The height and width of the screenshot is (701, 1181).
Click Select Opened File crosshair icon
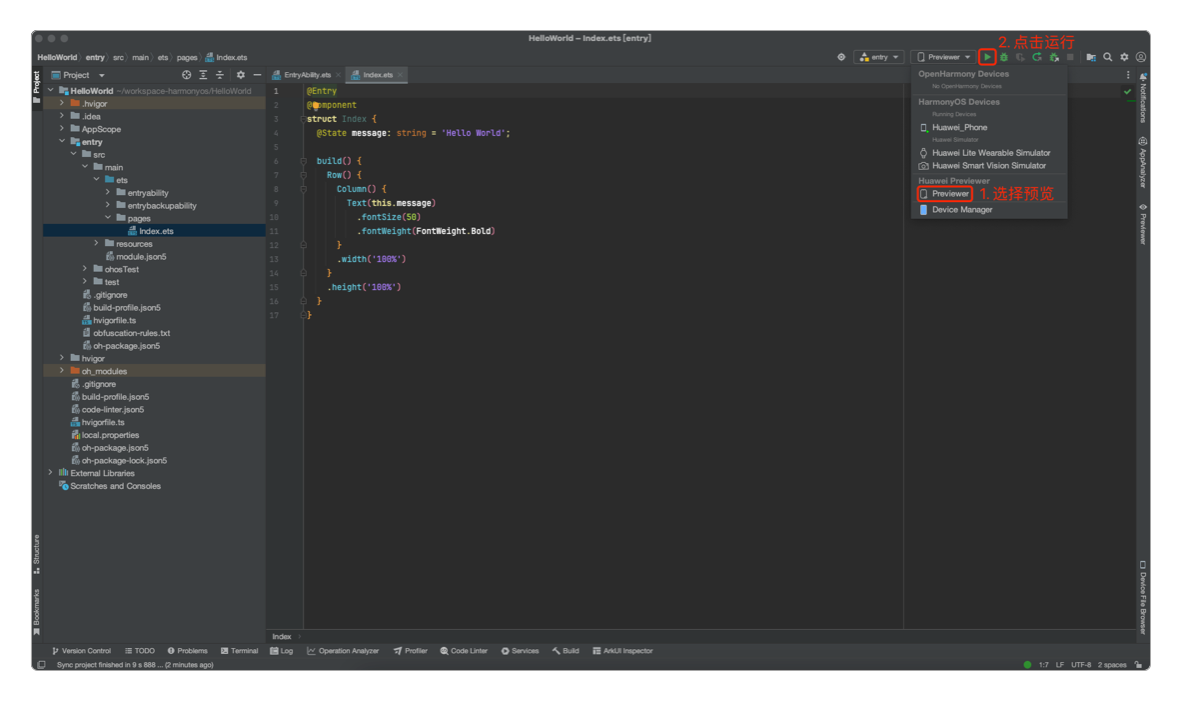click(x=186, y=75)
